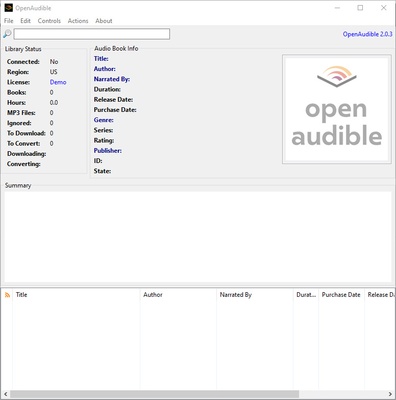Click the Hours: status label
The height and width of the screenshot is (400, 396).
pyautogui.click(x=16, y=103)
